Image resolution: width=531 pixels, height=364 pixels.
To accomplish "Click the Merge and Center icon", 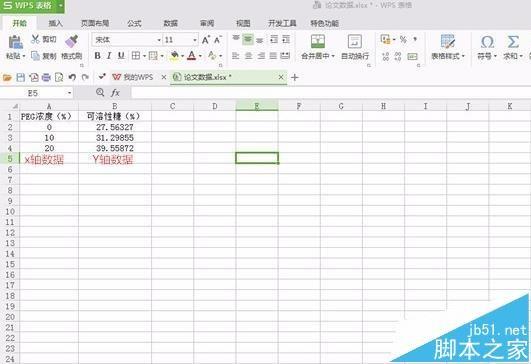I will (318, 41).
